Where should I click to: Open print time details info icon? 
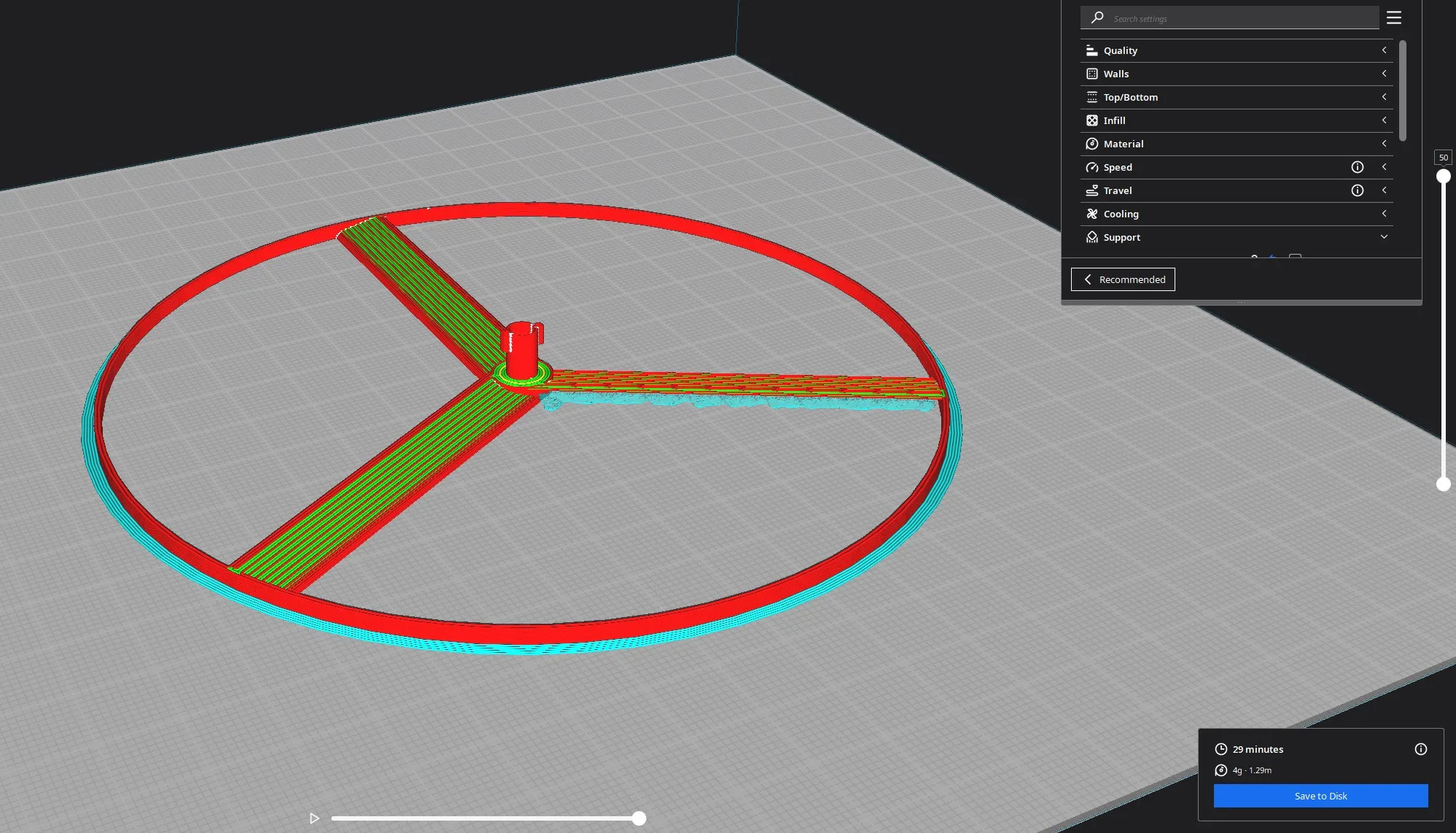coord(1420,749)
